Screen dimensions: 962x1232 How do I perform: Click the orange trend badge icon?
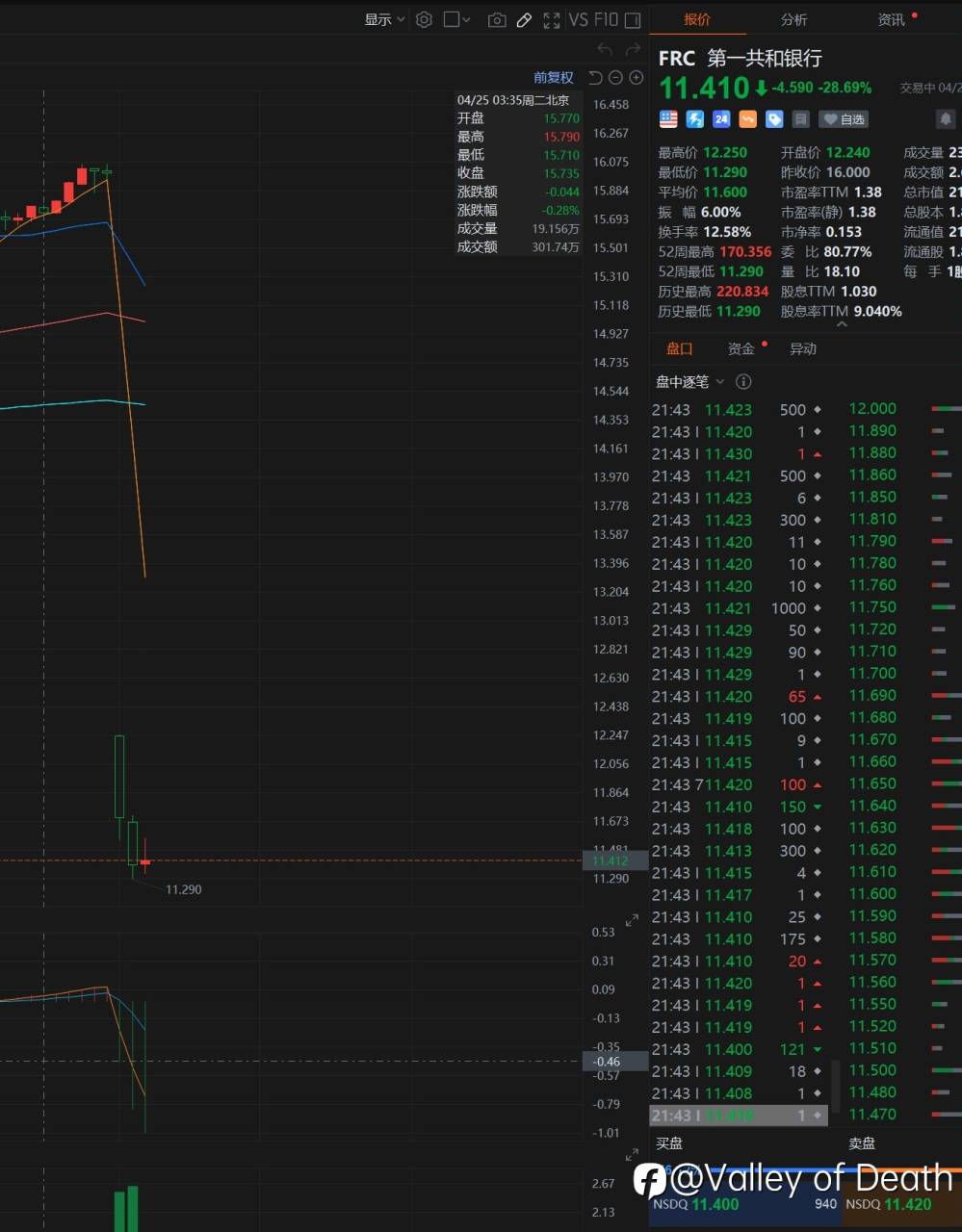click(x=747, y=119)
